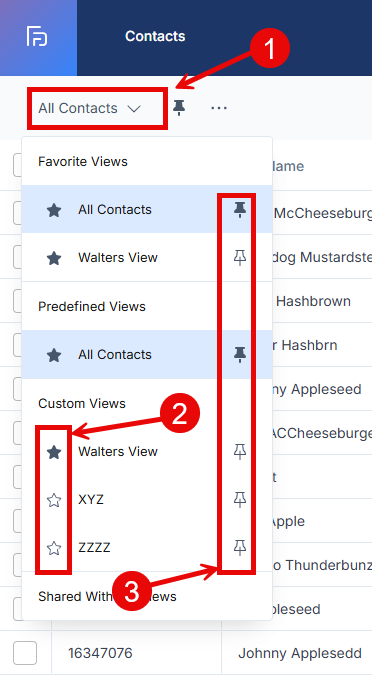This screenshot has width=372, height=687.
Task: Open the three-dots more options menu
Action: point(219,108)
